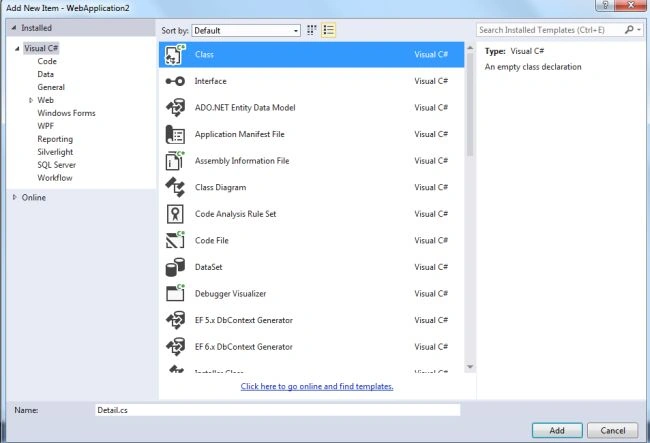Click the Assembly Information File icon

(175, 161)
